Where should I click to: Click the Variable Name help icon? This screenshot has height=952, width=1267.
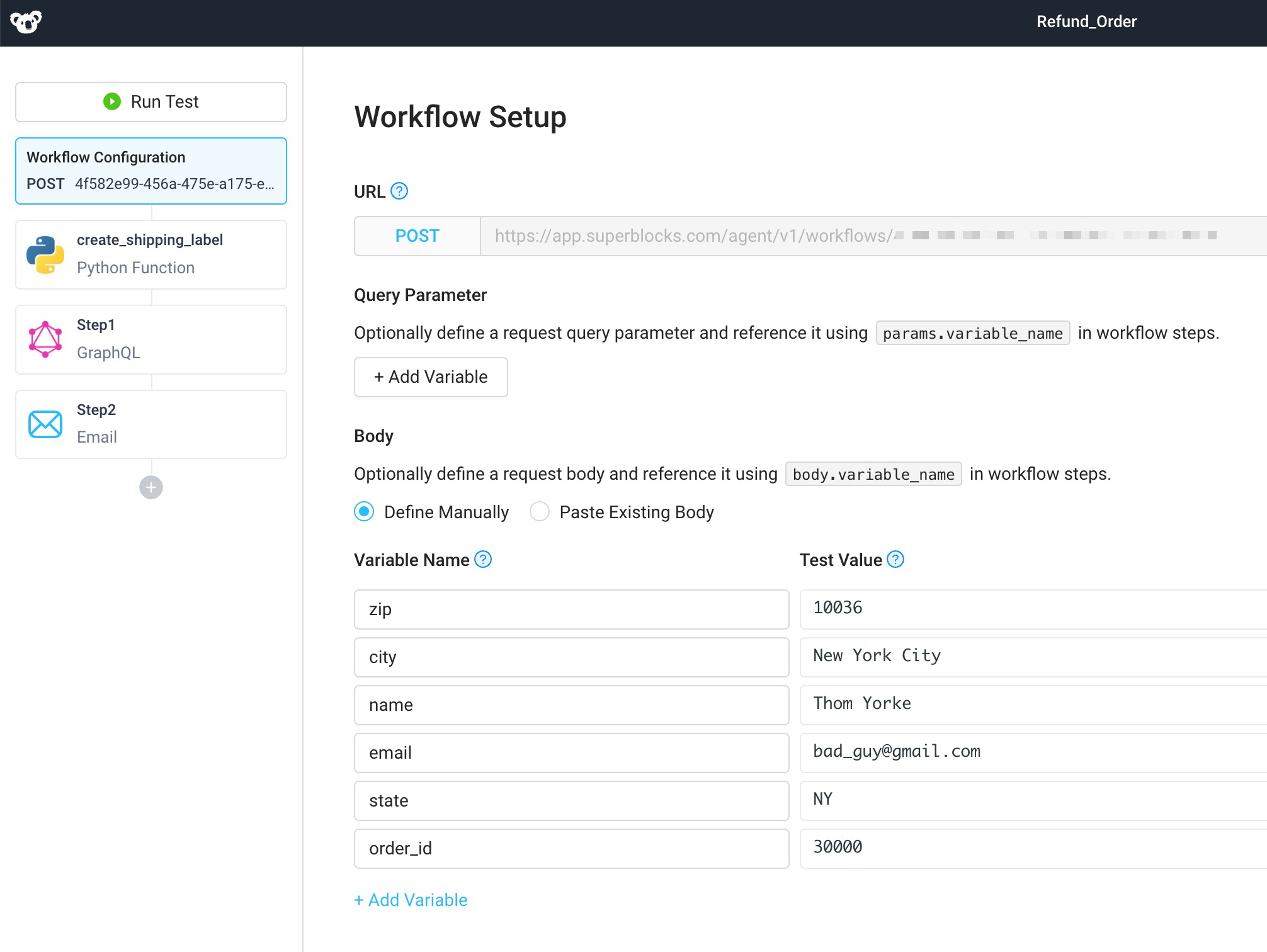(482, 559)
